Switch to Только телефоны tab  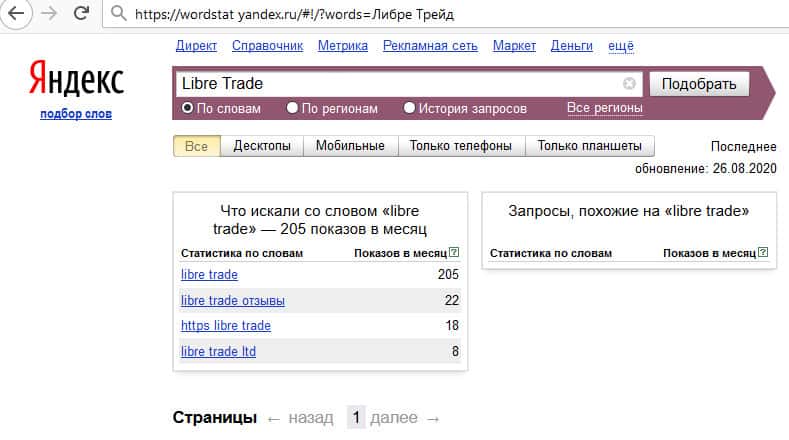461,146
